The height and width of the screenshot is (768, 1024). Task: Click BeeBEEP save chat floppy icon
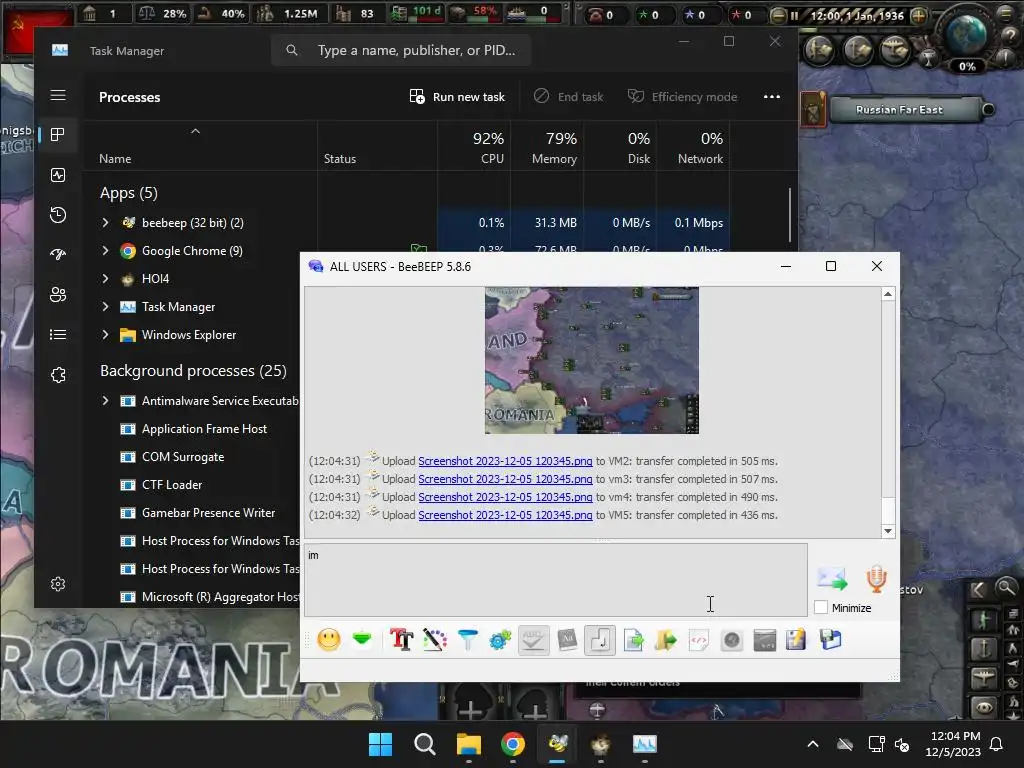click(831, 639)
